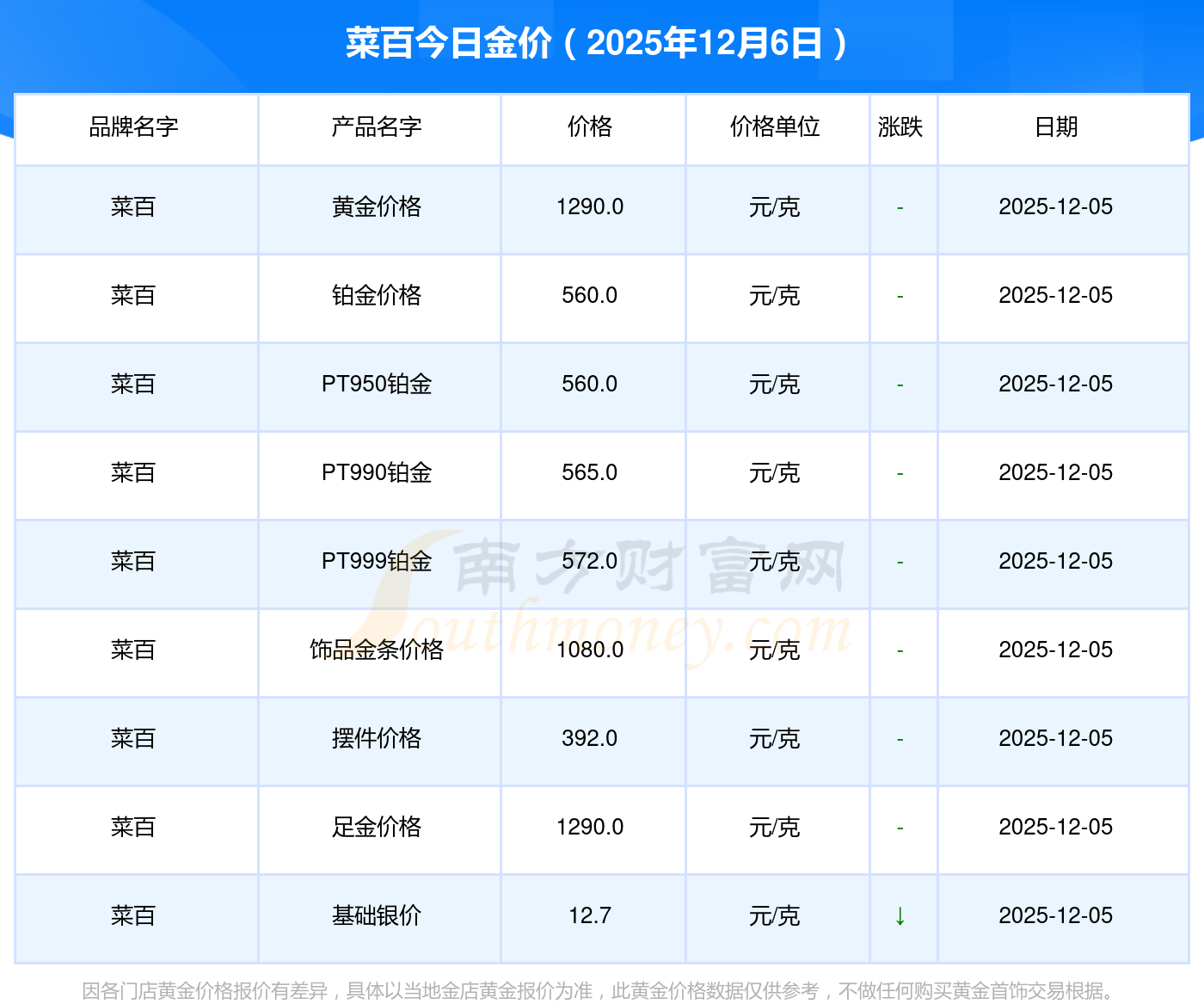1204x1004 pixels.
Task: Click the 涨跌 column header
Action: (x=900, y=127)
